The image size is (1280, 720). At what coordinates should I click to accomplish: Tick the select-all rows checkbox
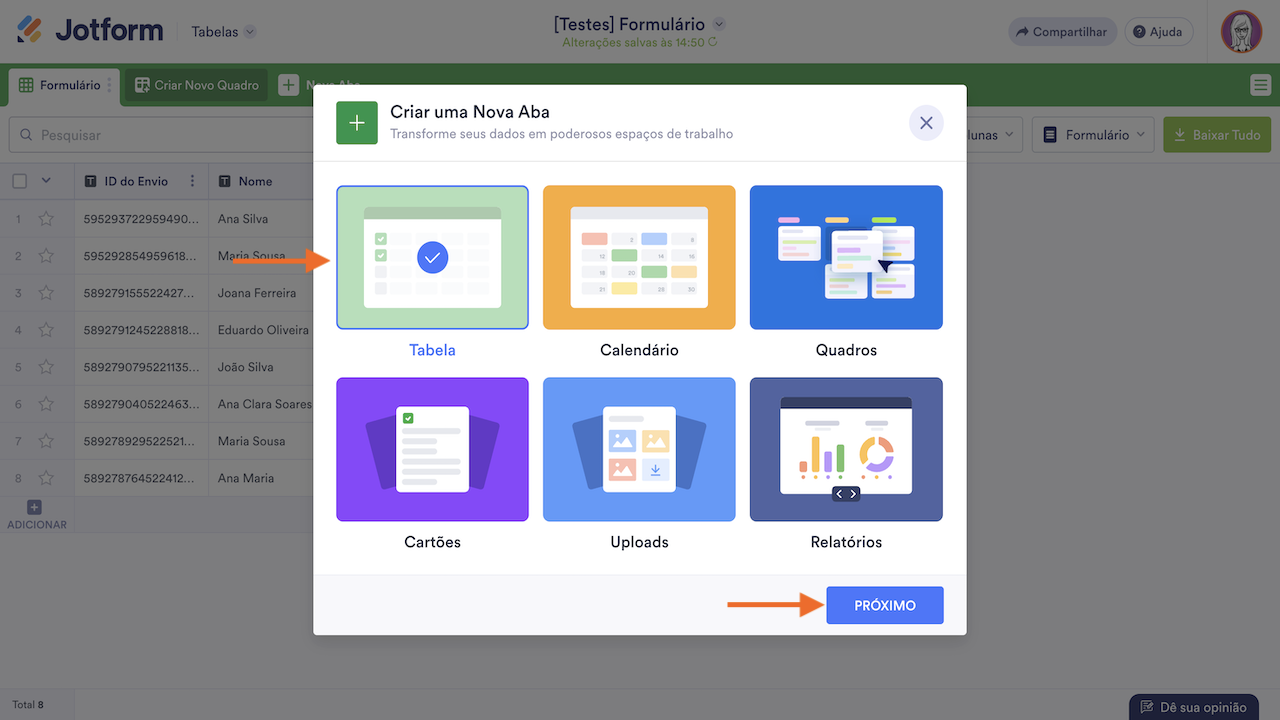[20, 181]
